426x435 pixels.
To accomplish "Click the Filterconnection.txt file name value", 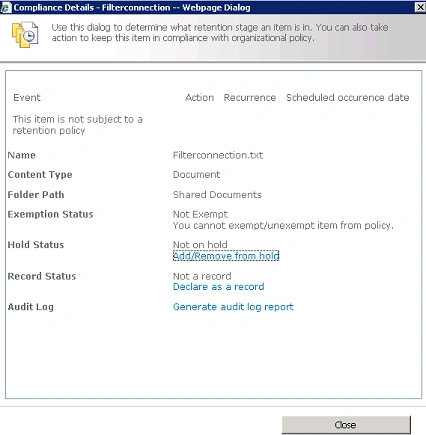I will (x=218, y=155).
